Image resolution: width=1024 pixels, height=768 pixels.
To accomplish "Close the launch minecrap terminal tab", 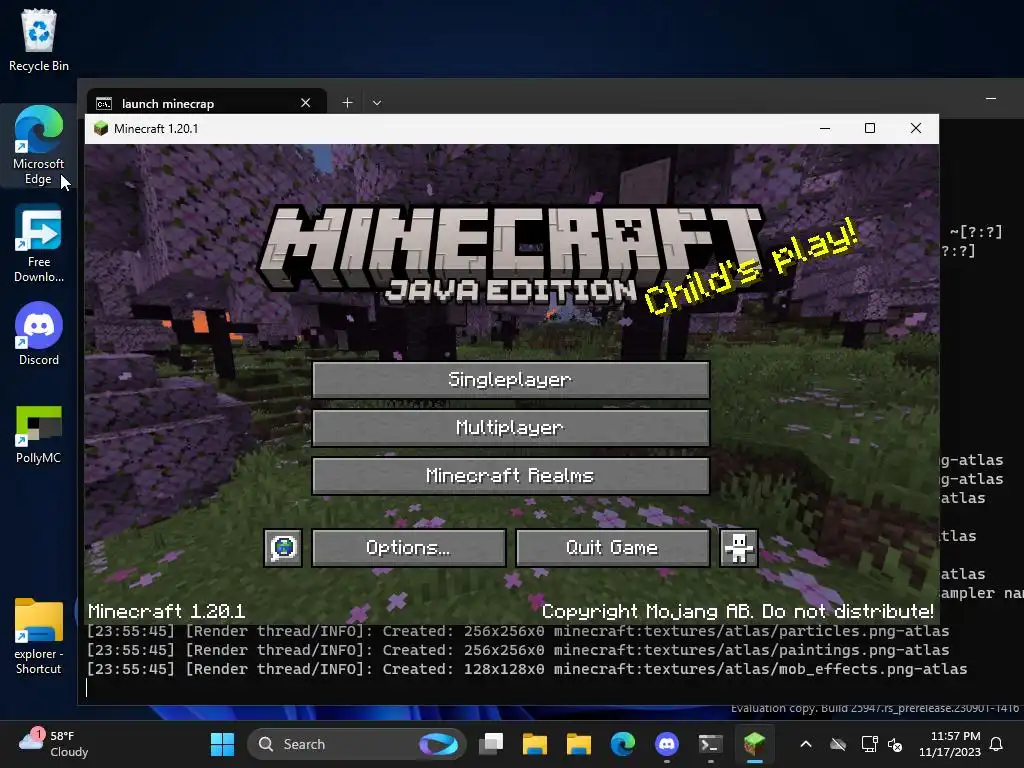I will coord(305,103).
